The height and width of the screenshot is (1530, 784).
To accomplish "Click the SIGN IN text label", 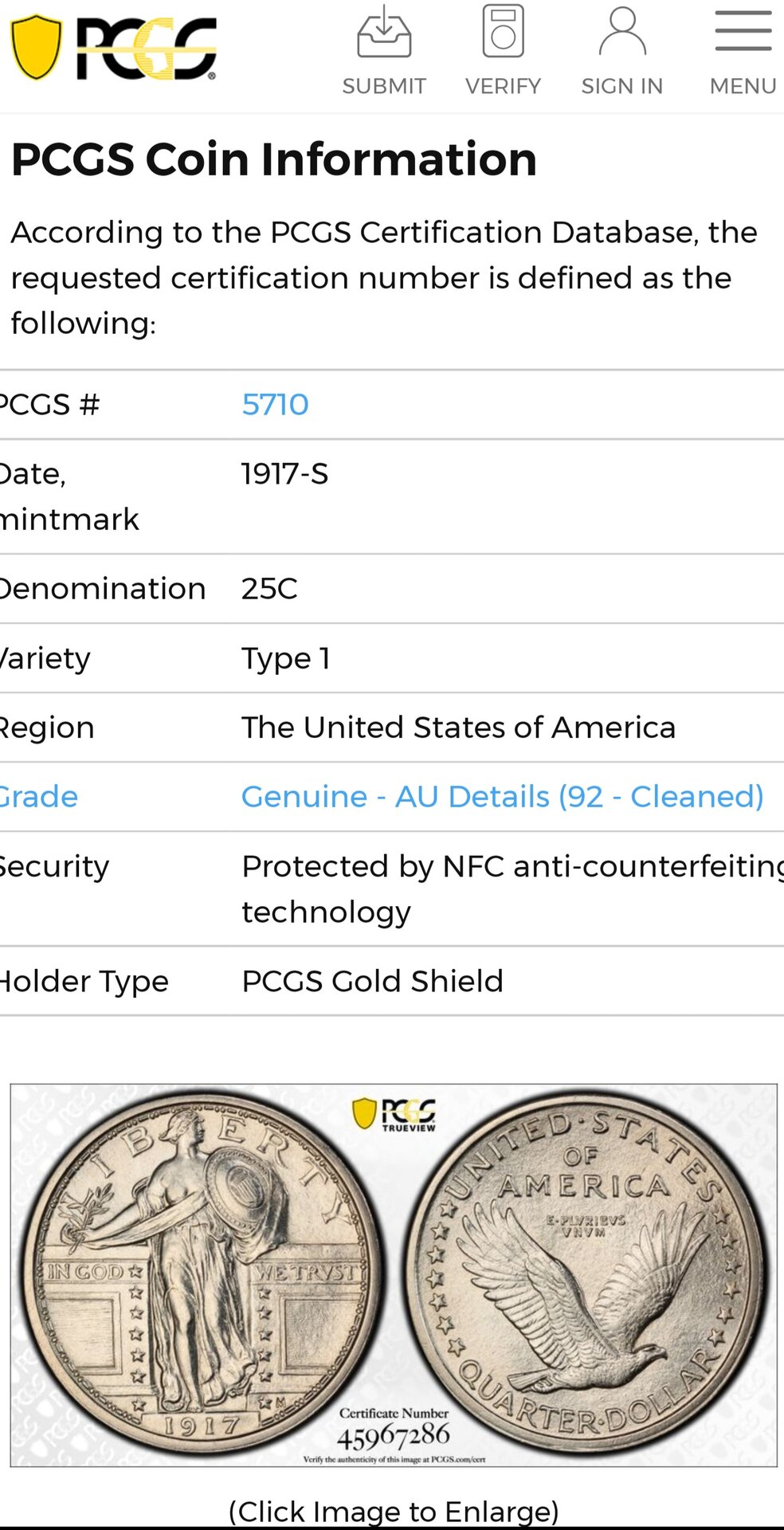I will 622,86.
